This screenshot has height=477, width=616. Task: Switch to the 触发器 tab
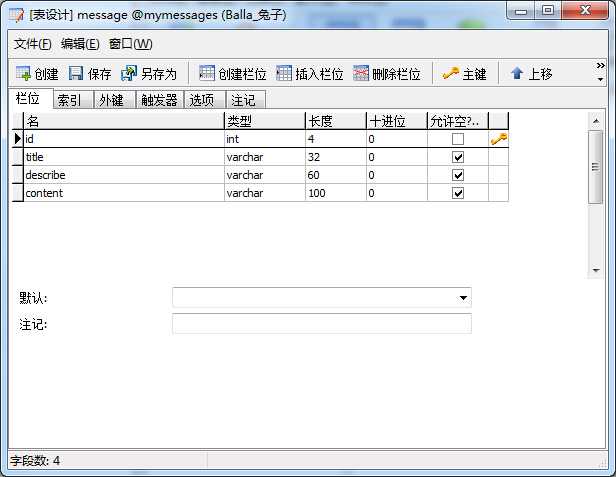[159, 100]
